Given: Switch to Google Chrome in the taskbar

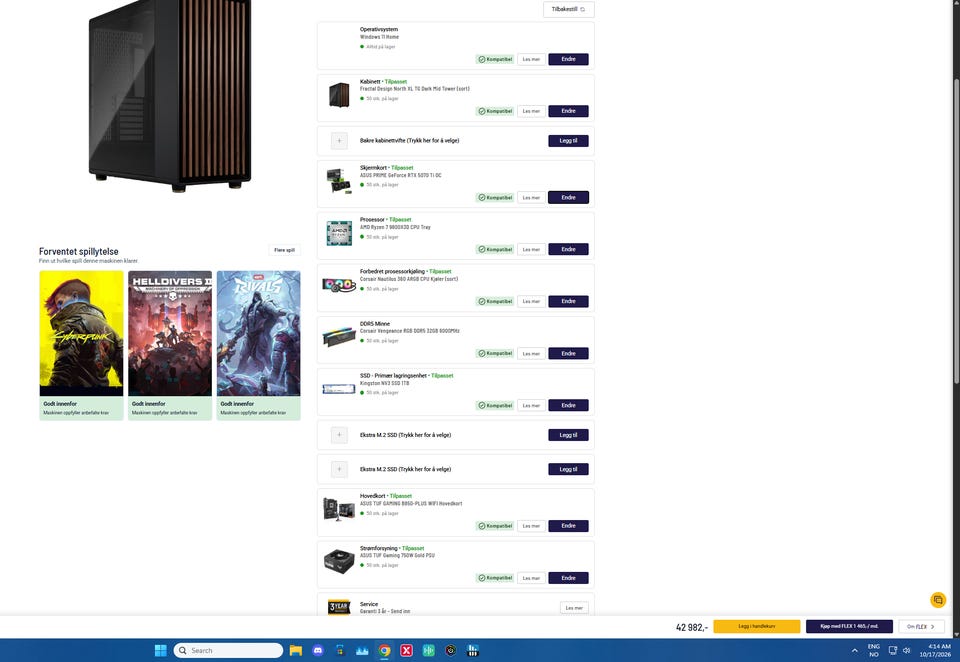Looking at the screenshot, I should 384,650.
